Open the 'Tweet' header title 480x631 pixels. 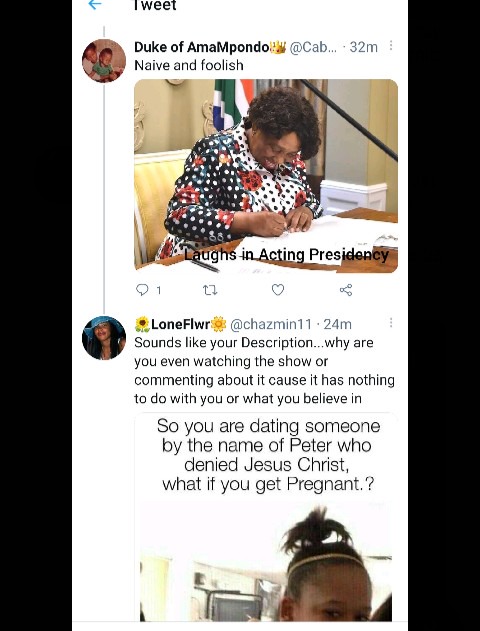(x=155, y=5)
